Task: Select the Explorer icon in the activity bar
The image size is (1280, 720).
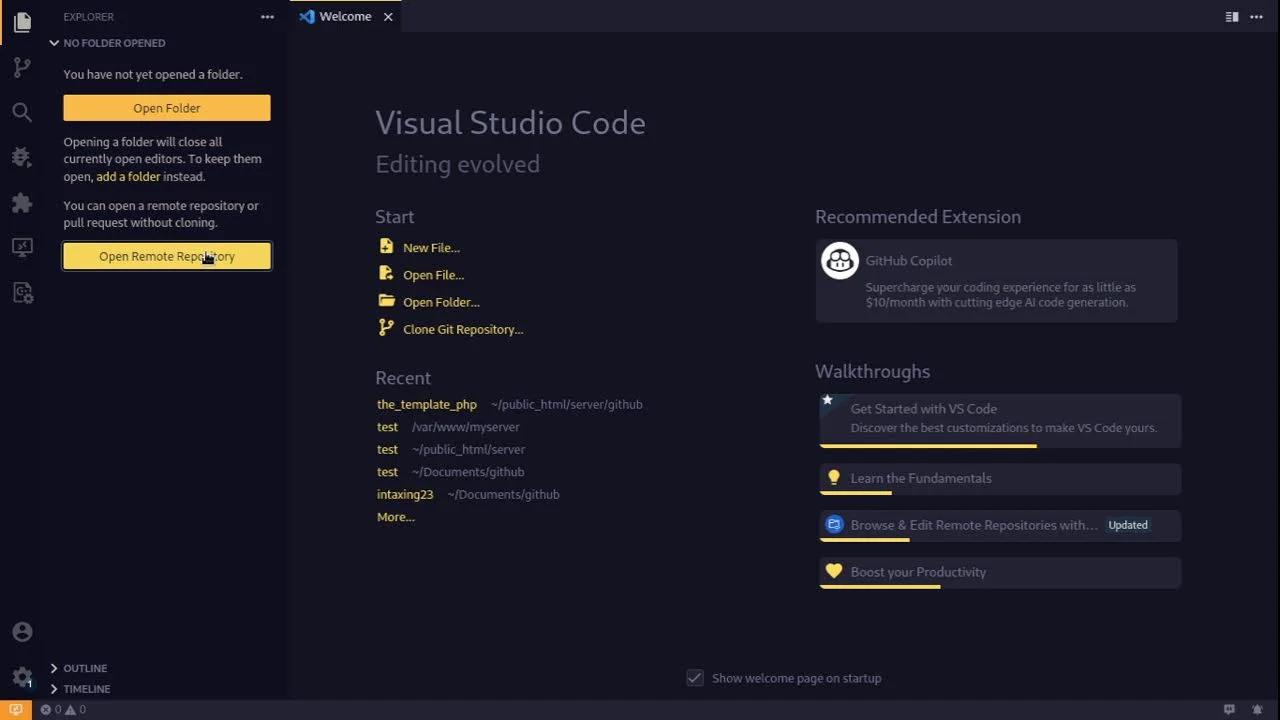Action: pos(22,22)
